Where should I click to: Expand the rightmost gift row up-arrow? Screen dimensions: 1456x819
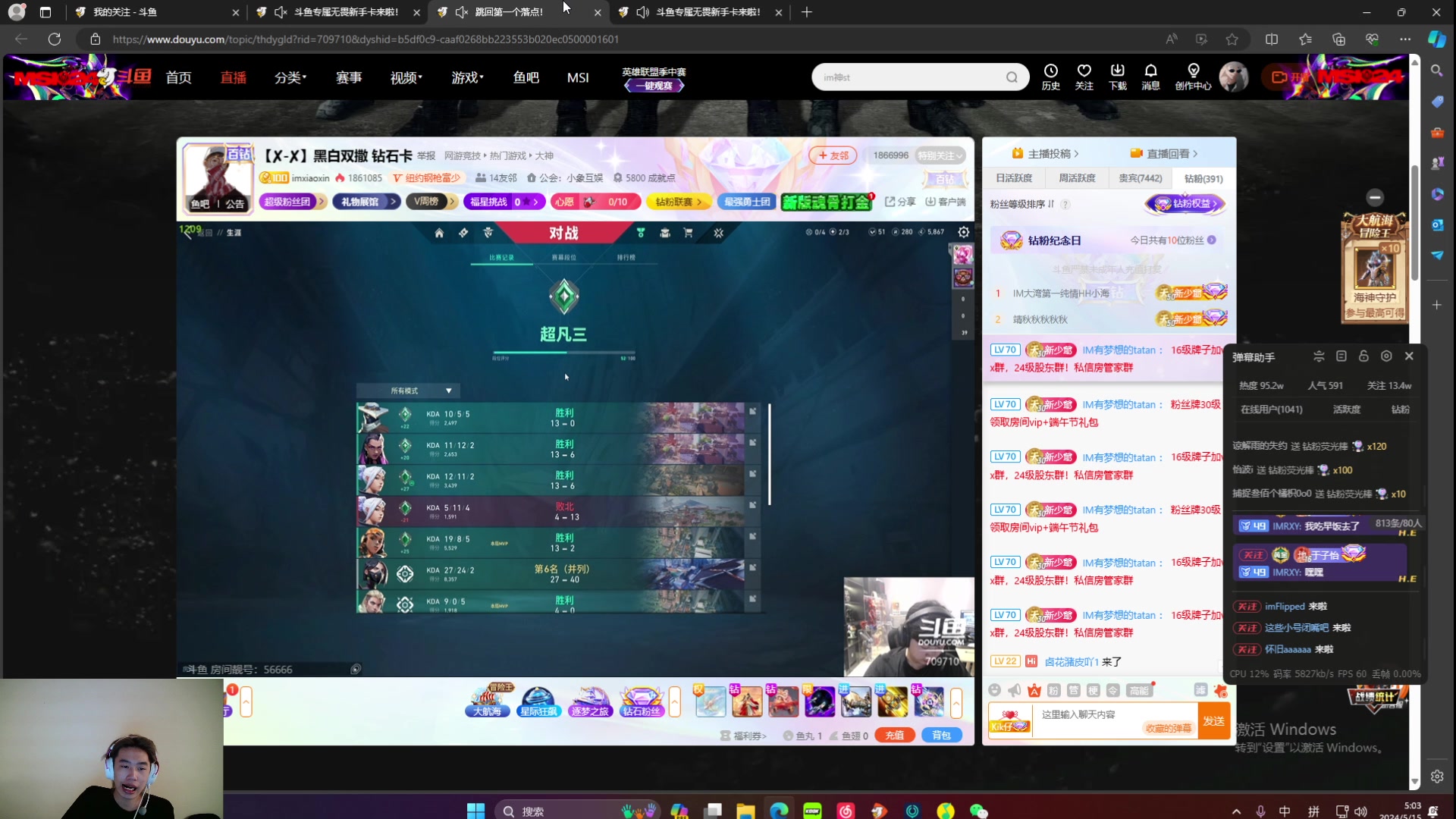click(x=956, y=702)
